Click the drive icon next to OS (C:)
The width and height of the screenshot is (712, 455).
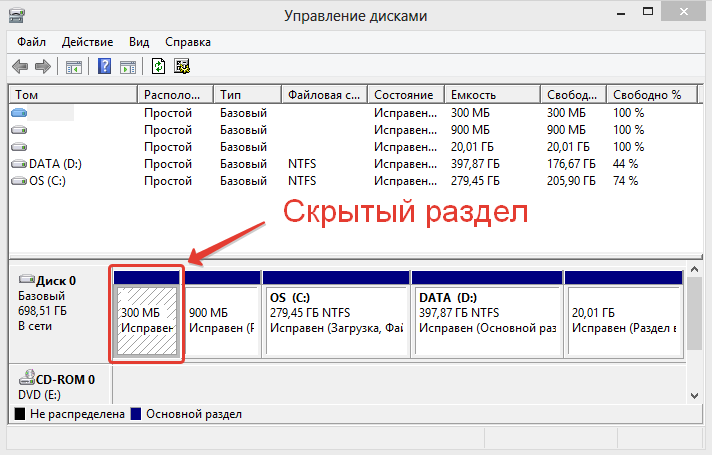19,181
